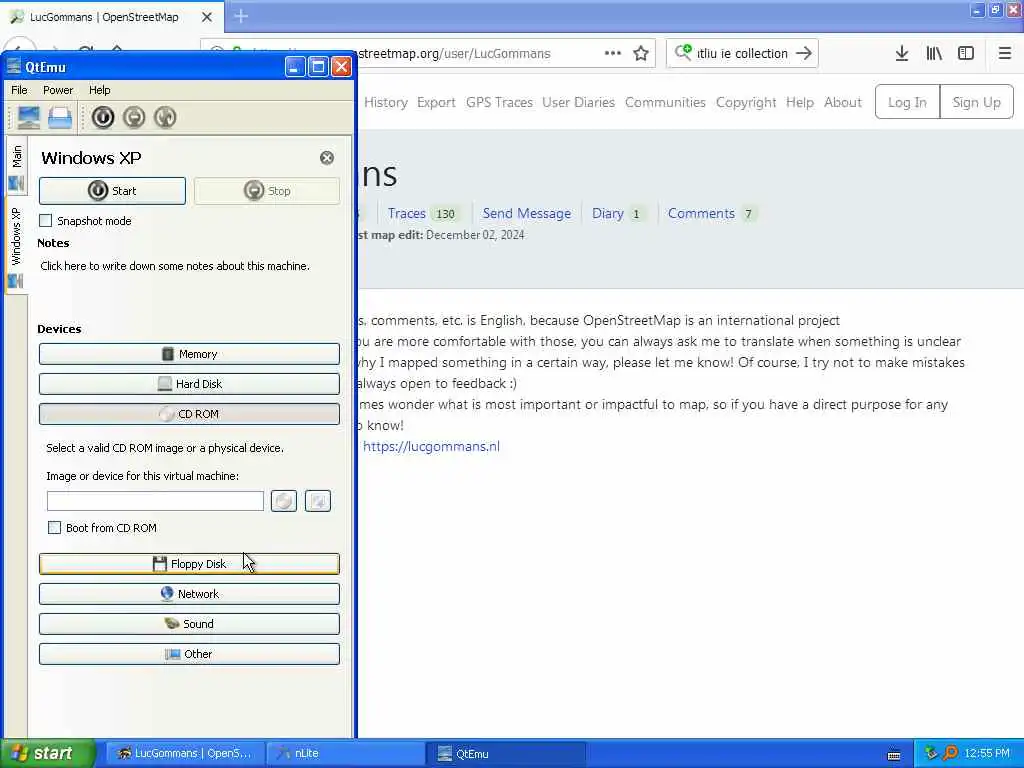The image size is (1024, 768).
Task: Close the Windows XP machine tab with the x icon
Action: 327,157
